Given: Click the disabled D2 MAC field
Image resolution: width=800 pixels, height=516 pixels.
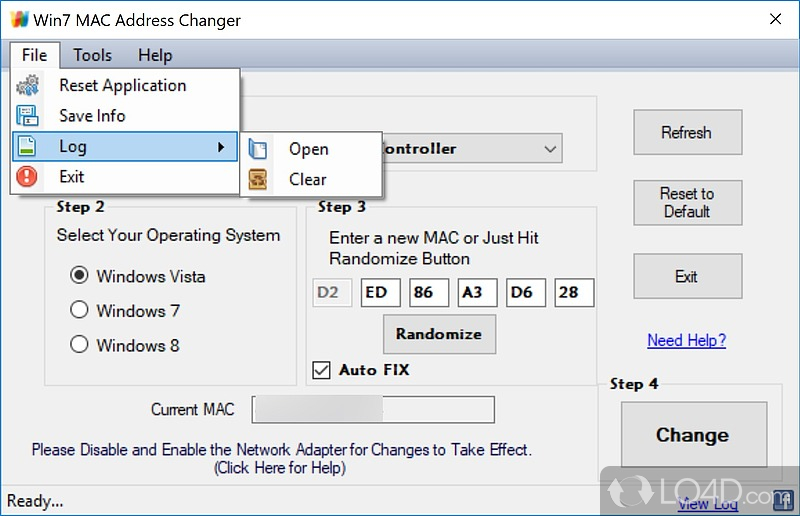Looking at the screenshot, I should coord(332,292).
